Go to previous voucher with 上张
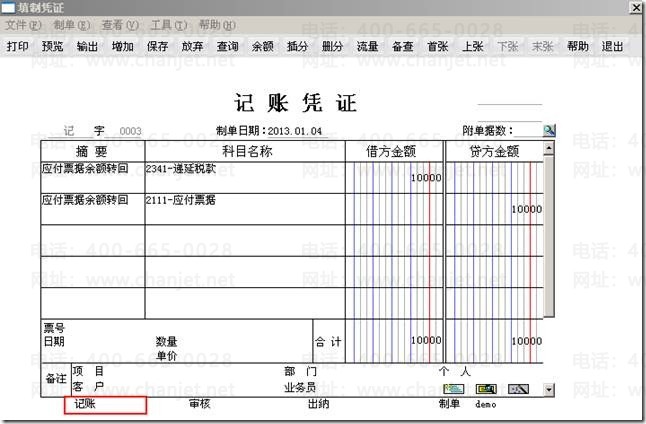This screenshot has height=424, width=646. [473, 46]
